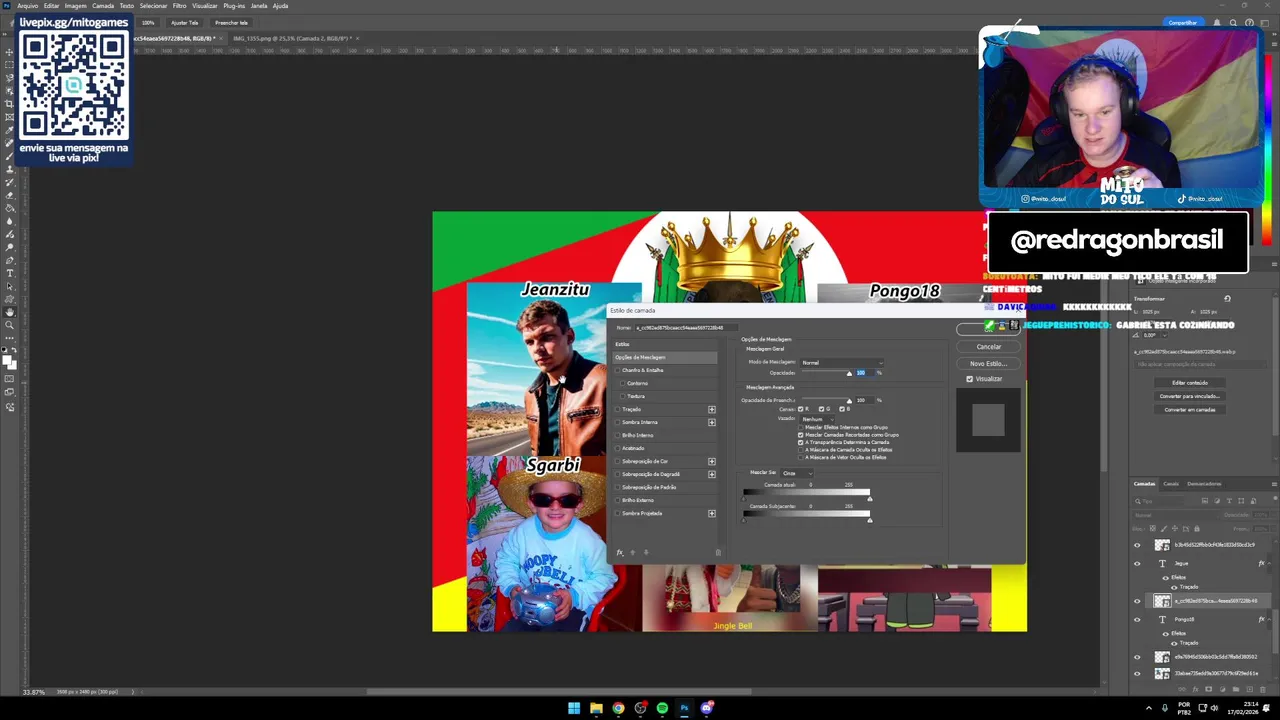Enable the Sombra Projetada checkbox
The height and width of the screenshot is (720, 1280).
point(617,513)
